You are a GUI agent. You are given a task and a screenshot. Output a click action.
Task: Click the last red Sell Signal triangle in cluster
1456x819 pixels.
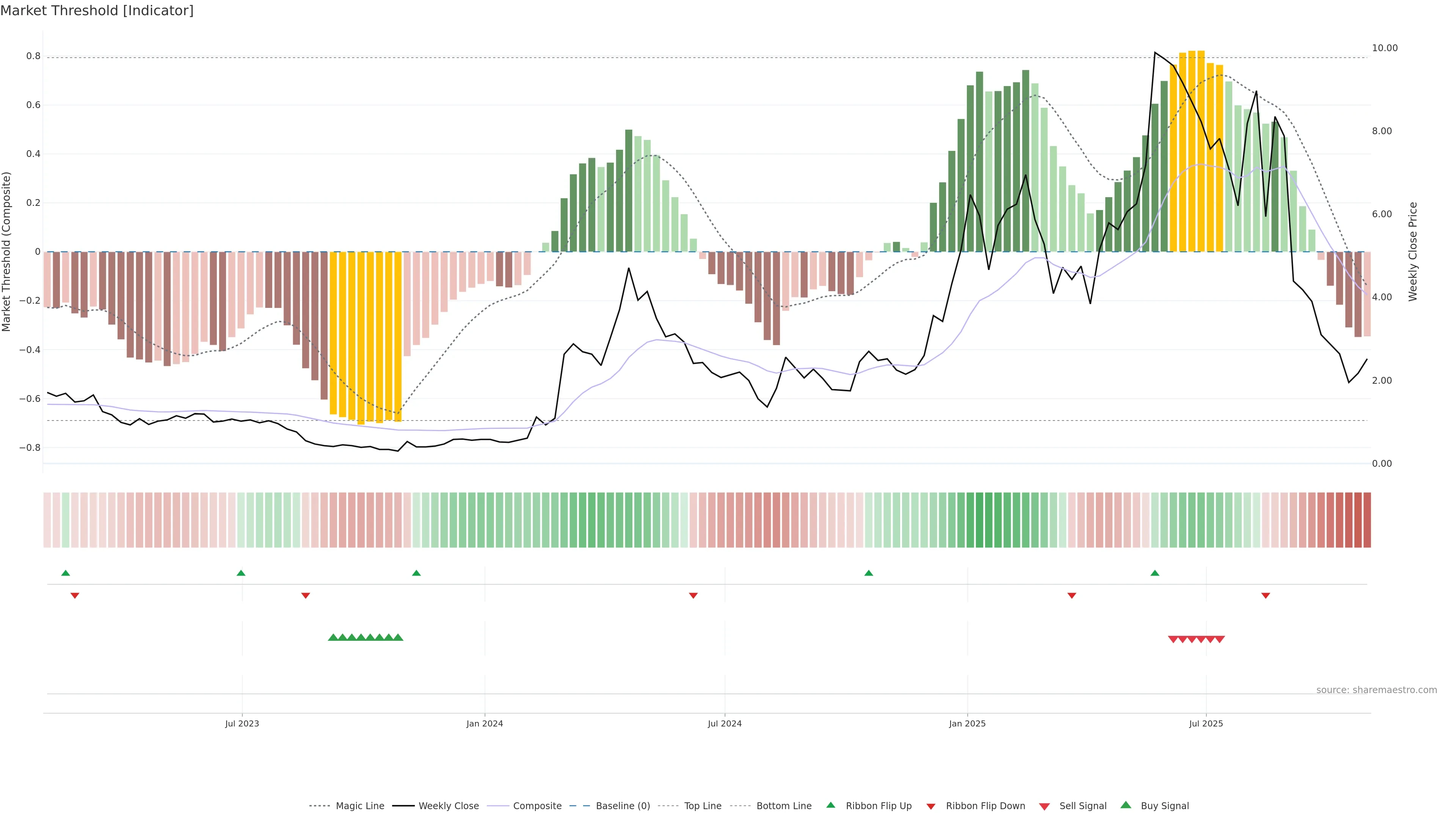tap(1220, 639)
